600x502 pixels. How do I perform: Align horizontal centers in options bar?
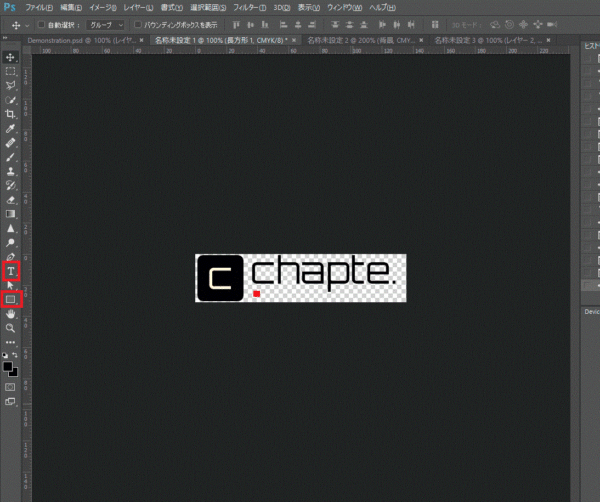tap(298, 25)
